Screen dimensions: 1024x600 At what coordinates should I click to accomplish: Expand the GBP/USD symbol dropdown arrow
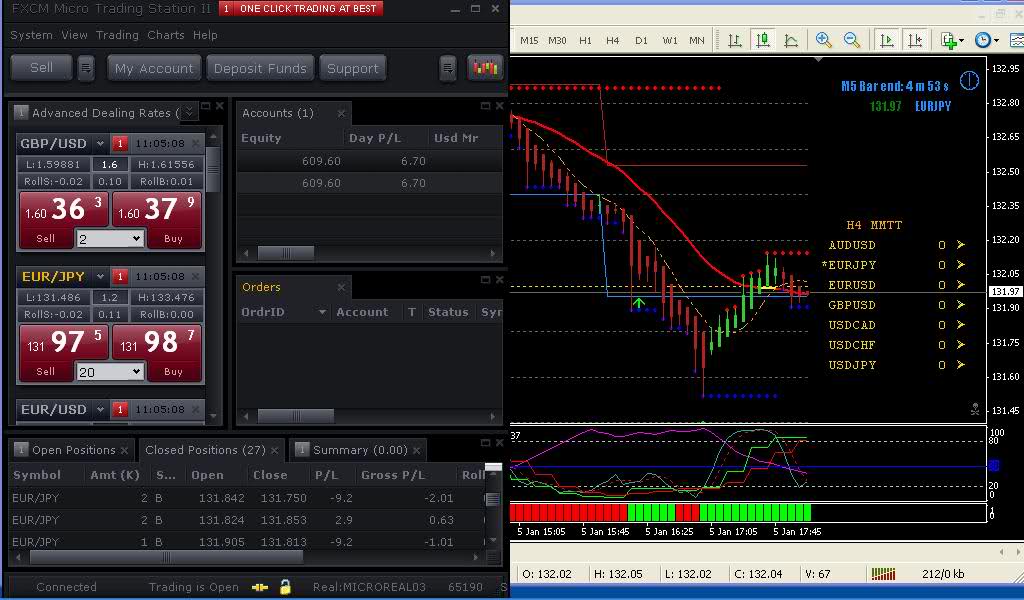(x=99, y=143)
